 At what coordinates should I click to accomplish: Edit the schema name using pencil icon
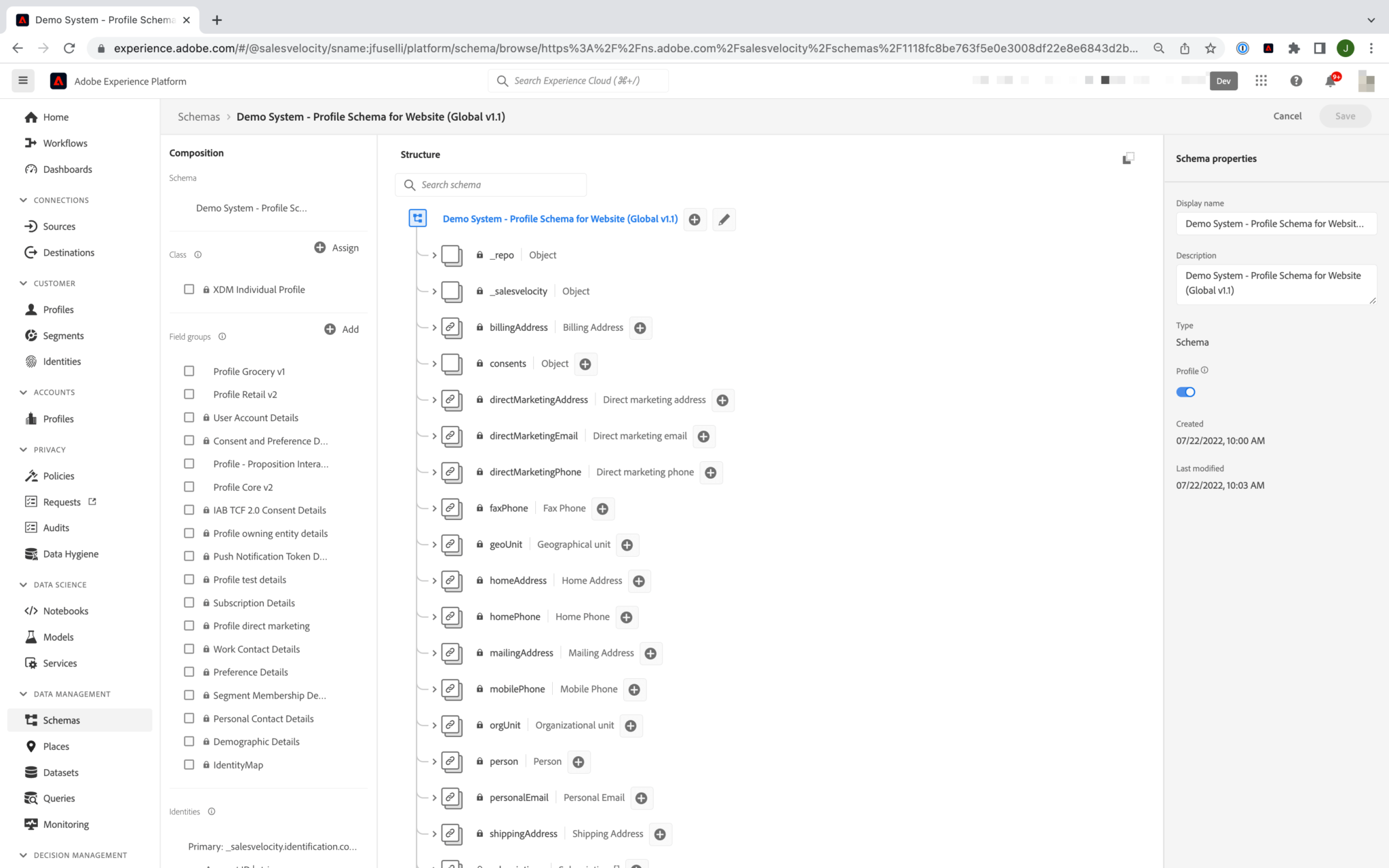click(724, 220)
